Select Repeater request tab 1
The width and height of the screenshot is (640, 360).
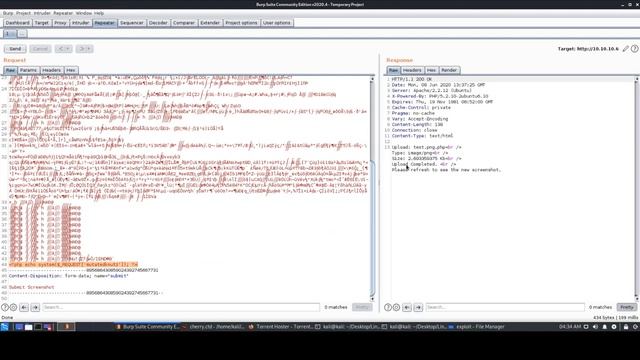[10, 33]
